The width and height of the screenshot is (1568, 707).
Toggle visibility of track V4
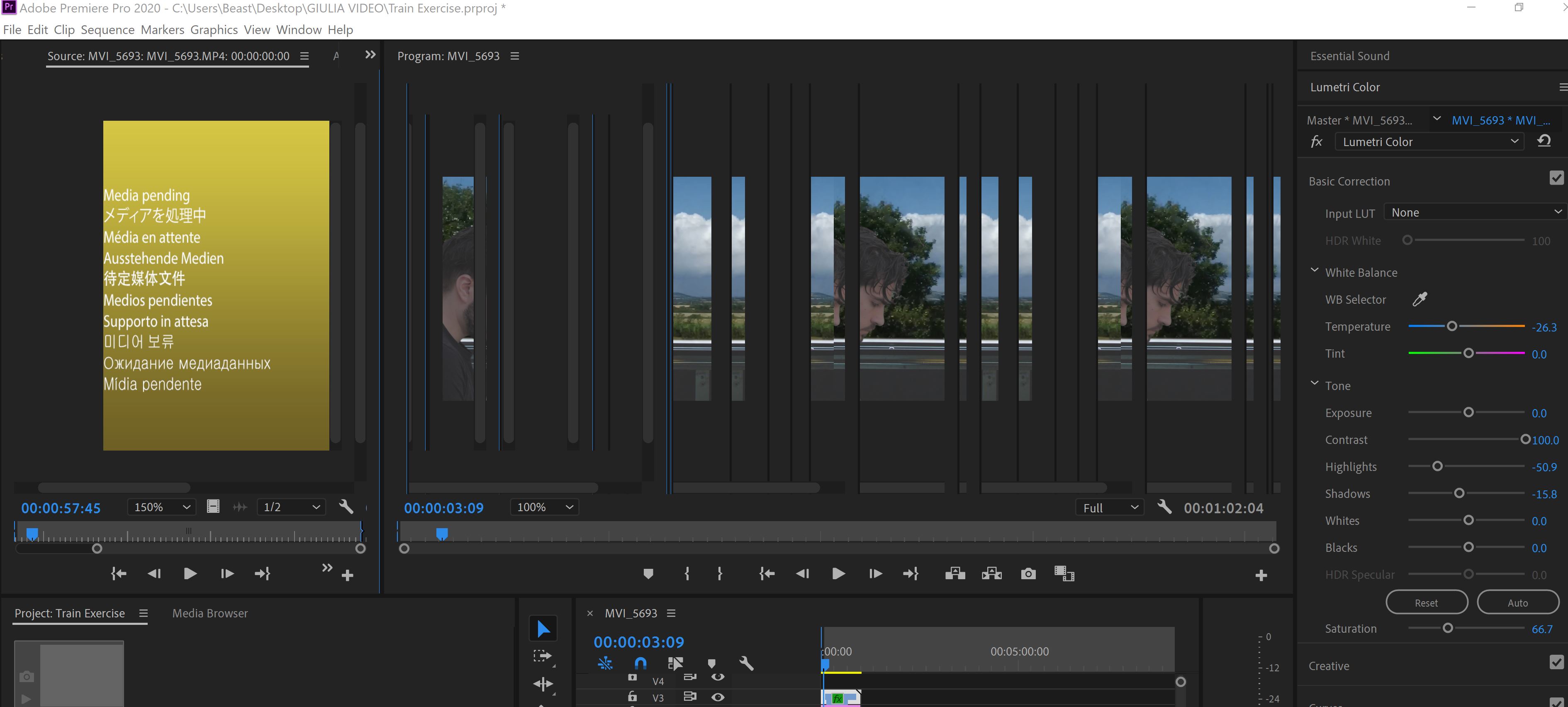pyautogui.click(x=719, y=677)
